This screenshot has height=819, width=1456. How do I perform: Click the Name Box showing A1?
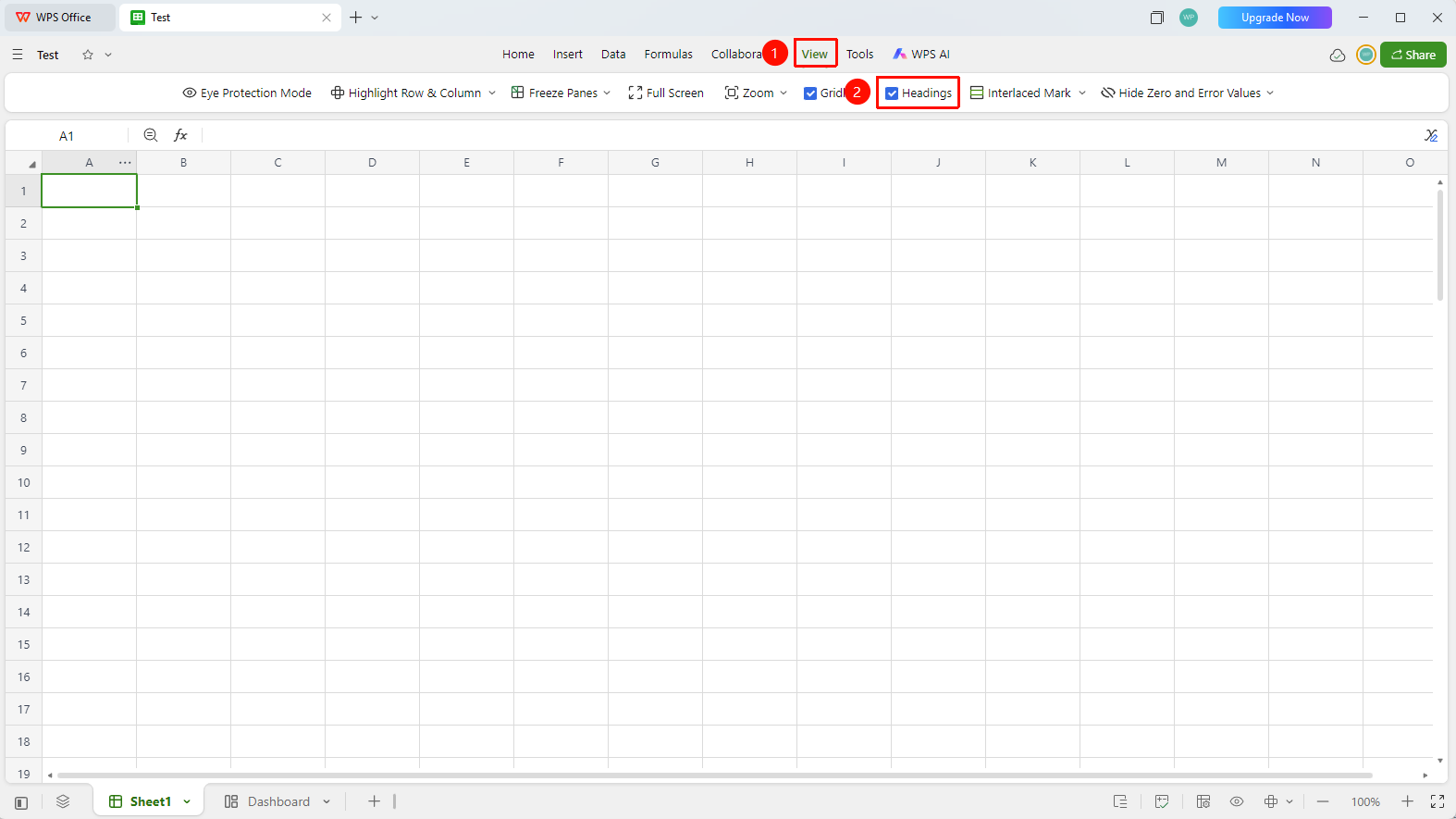(67, 136)
